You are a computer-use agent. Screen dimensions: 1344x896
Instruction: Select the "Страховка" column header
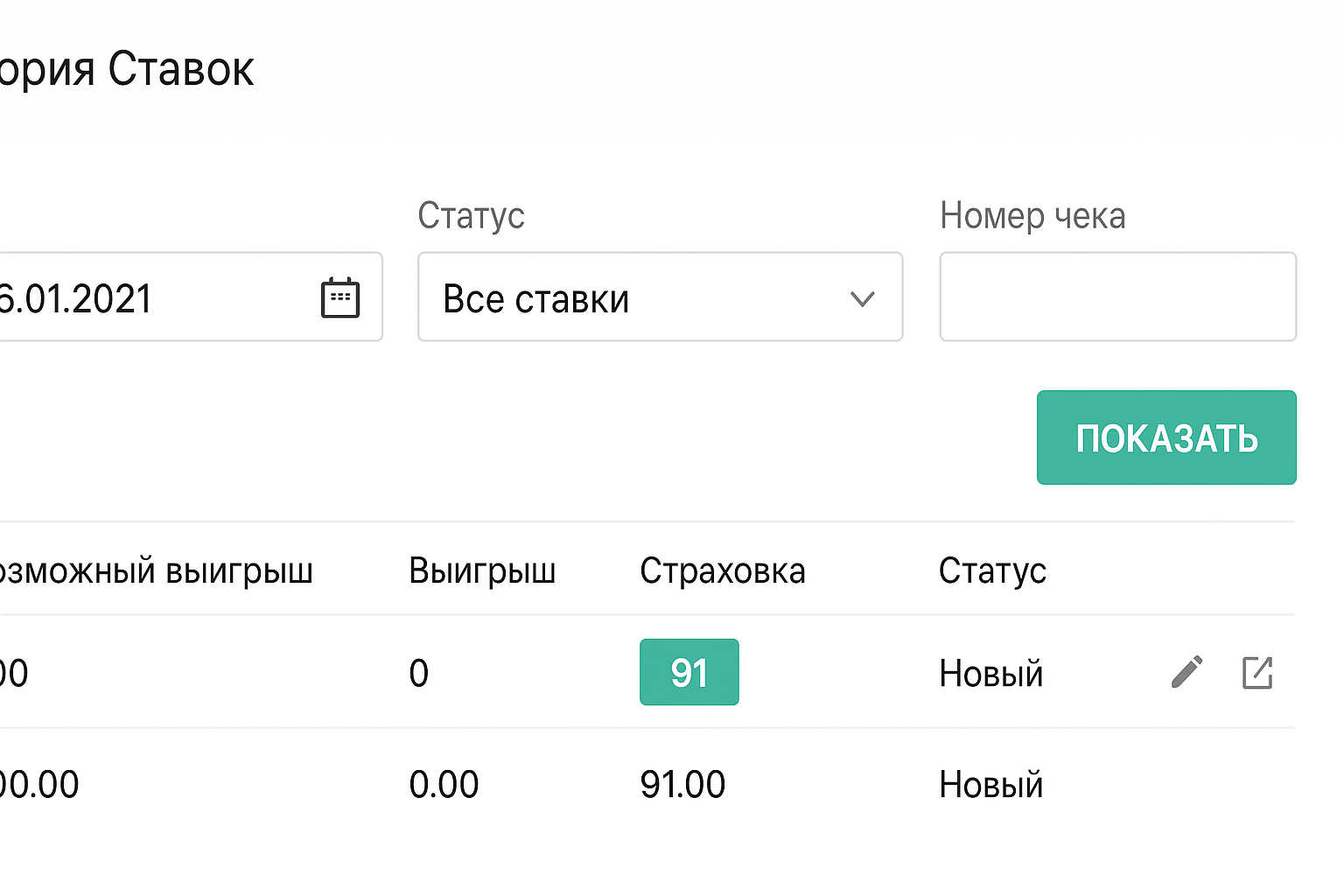pyautogui.click(x=722, y=570)
